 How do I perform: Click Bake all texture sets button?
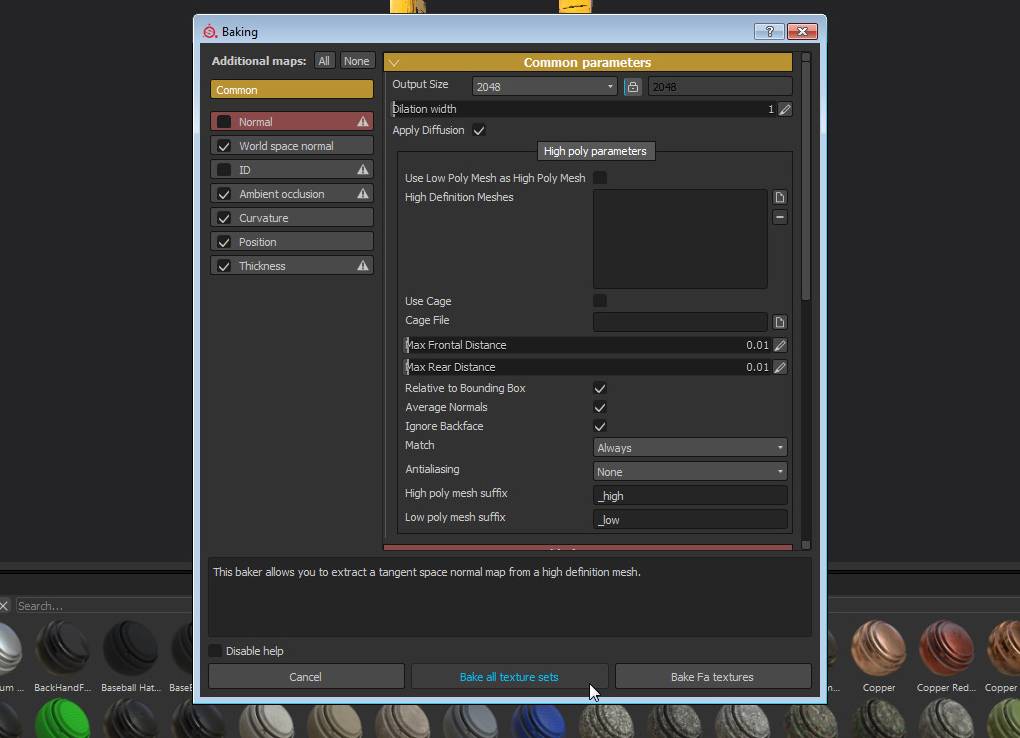point(509,677)
